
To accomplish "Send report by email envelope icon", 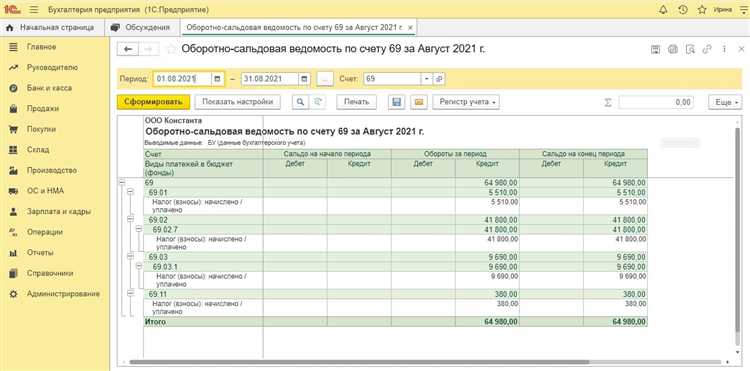I will point(419,102).
